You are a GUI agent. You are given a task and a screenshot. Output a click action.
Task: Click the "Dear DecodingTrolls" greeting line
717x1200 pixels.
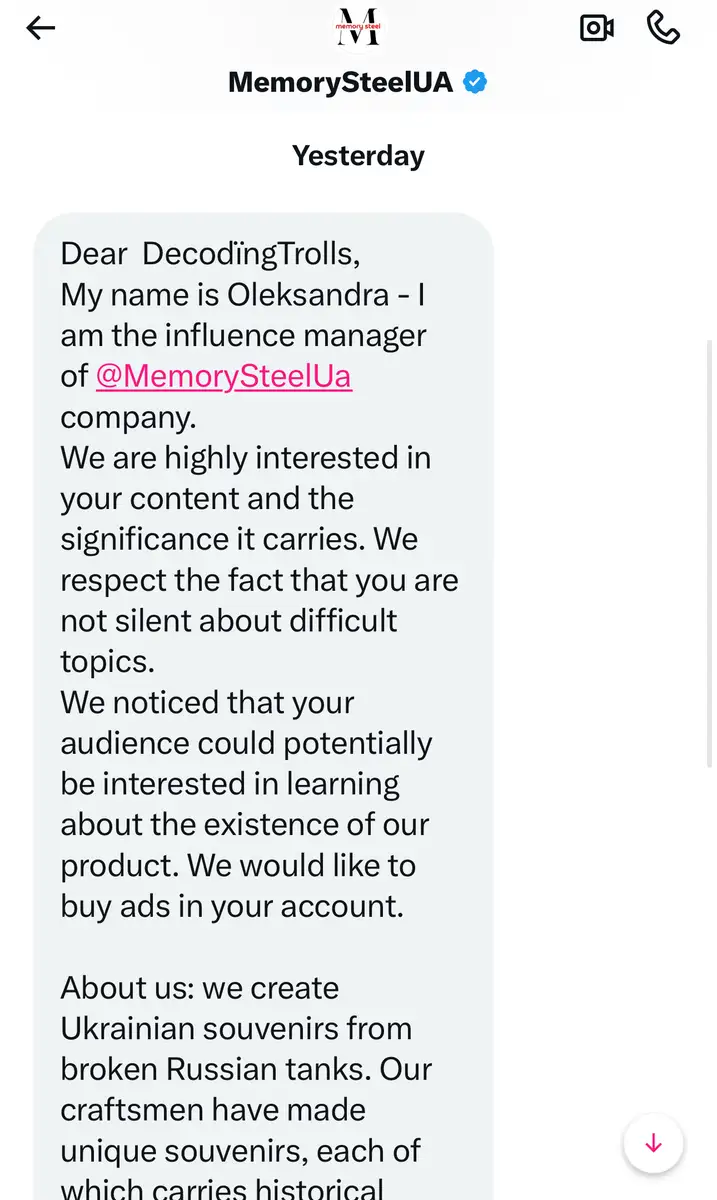(210, 253)
